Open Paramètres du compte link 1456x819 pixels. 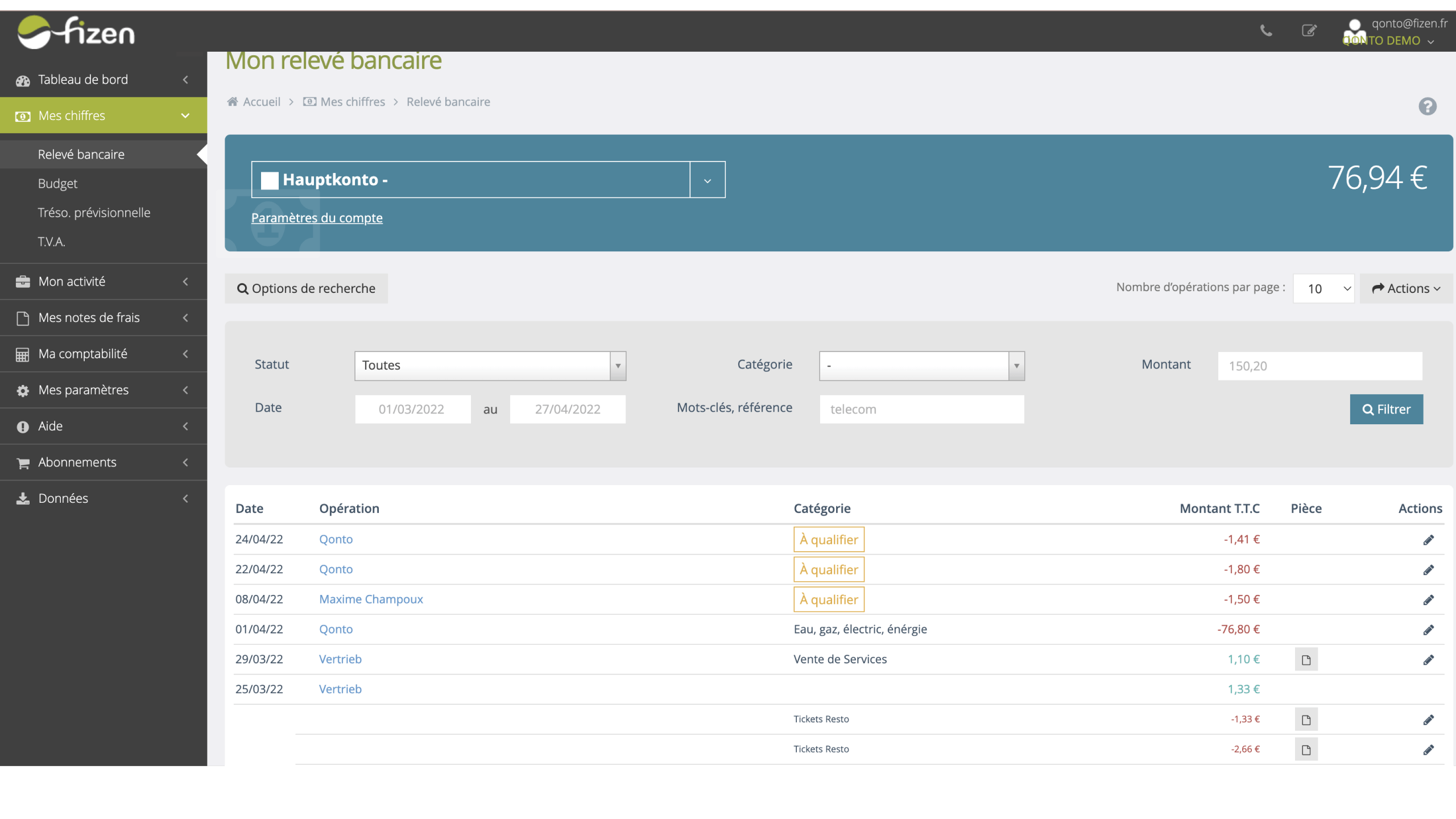pos(317,218)
